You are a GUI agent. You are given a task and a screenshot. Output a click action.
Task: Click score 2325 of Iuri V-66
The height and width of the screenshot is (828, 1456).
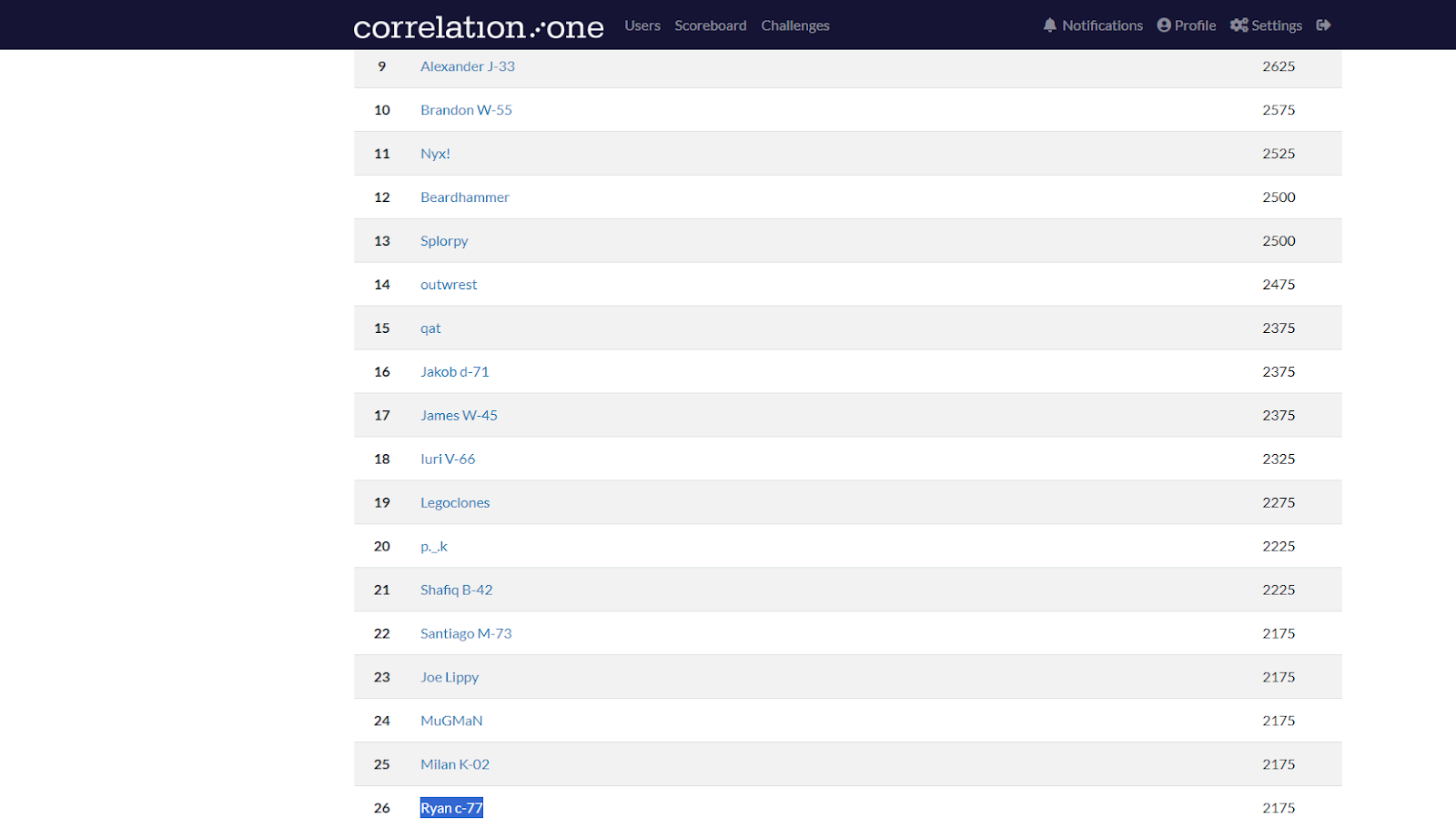pos(1279,459)
